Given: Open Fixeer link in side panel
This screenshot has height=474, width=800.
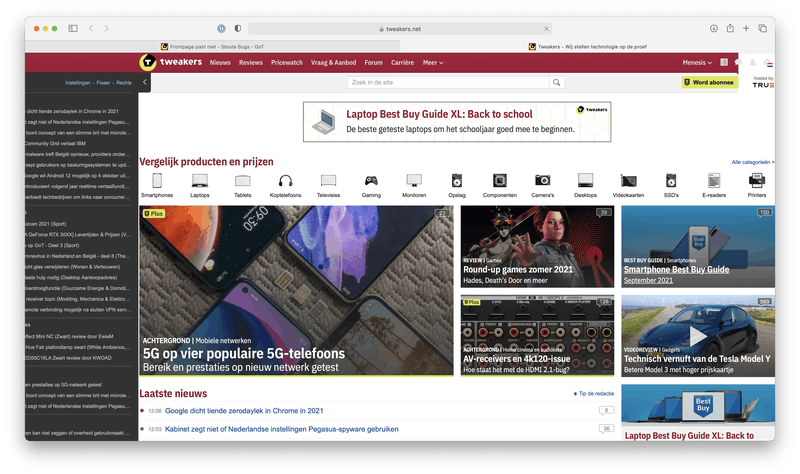Looking at the screenshot, I should click(x=103, y=83).
